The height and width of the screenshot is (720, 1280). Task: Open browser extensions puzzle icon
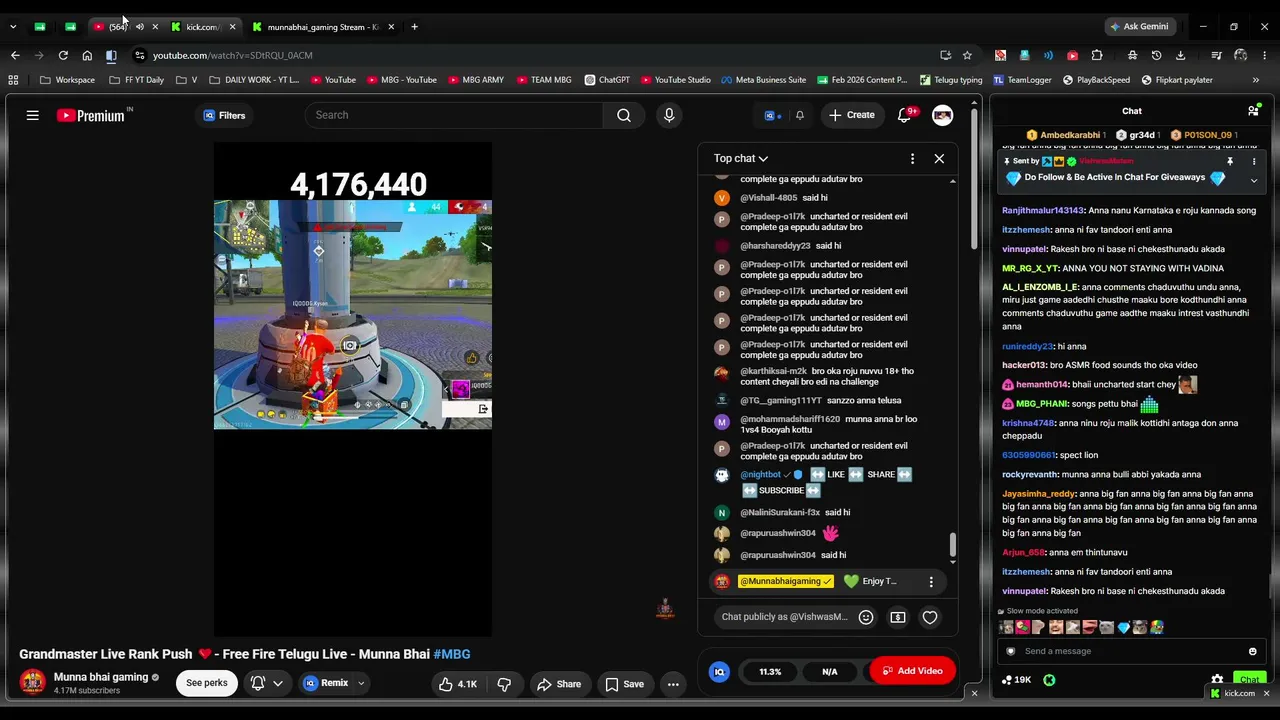coord(1097,55)
